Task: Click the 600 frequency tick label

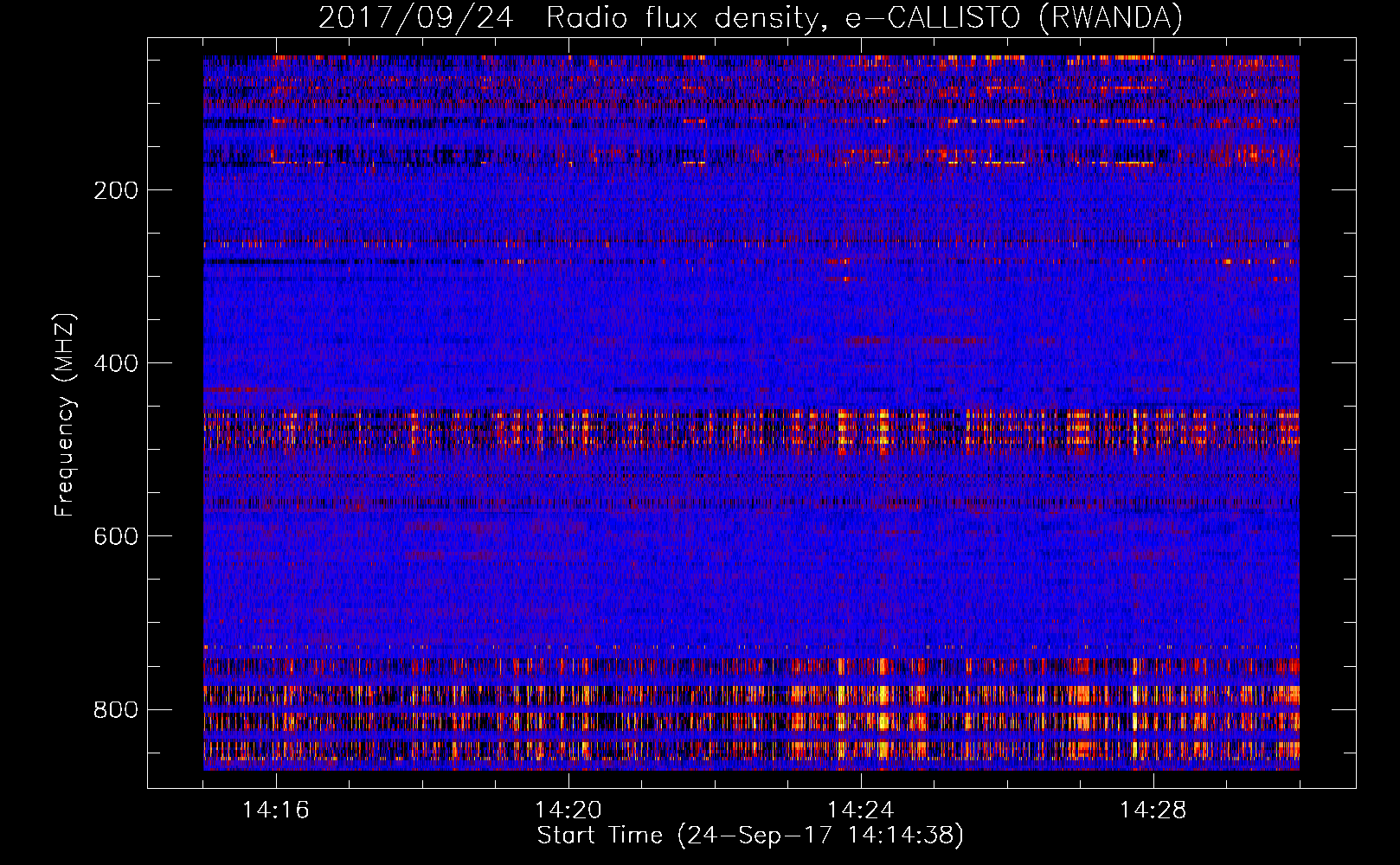Action: tap(116, 536)
